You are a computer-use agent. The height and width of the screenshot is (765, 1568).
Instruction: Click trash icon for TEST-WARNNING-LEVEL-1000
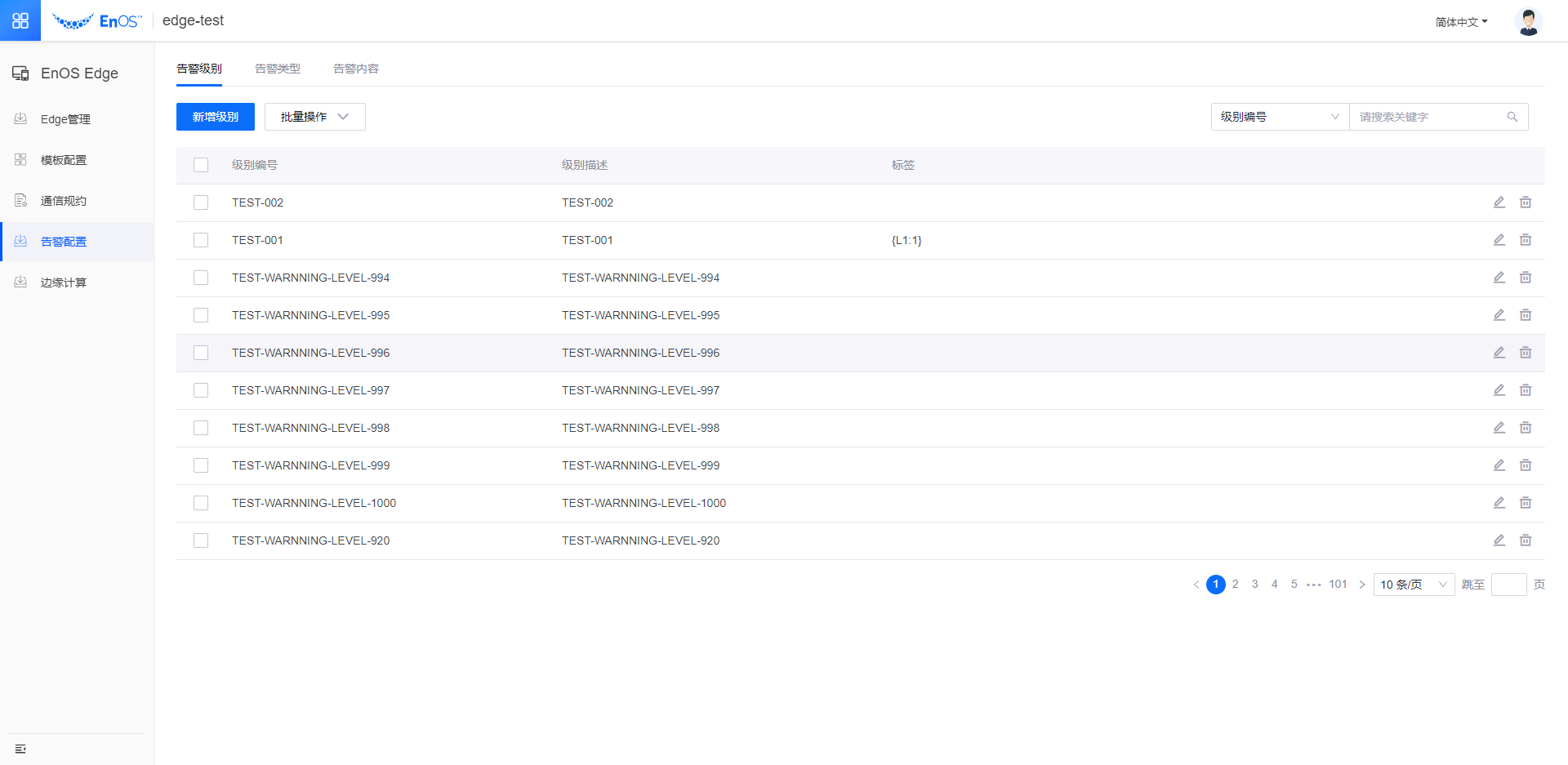click(x=1525, y=503)
